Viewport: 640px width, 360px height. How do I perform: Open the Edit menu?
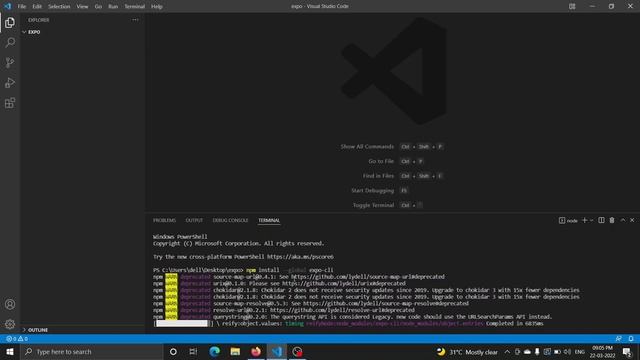click(x=37, y=7)
